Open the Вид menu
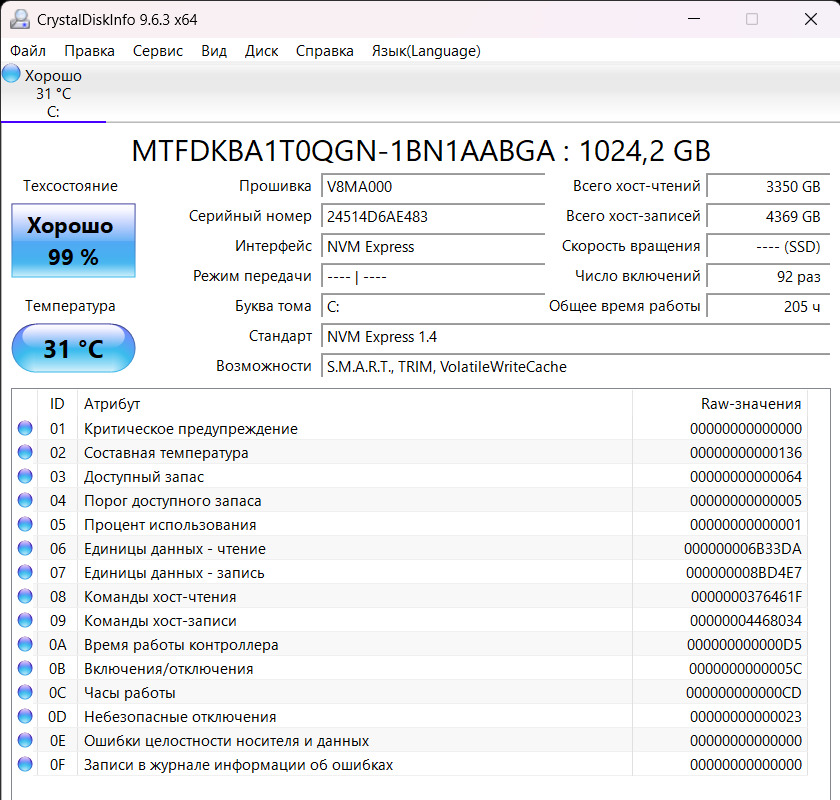 point(214,51)
